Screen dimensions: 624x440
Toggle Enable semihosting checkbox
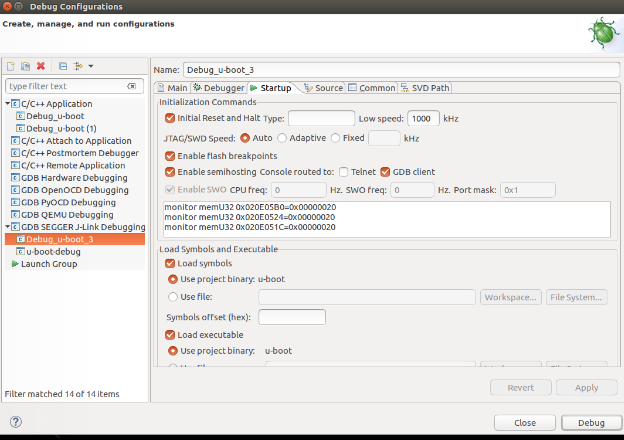pyautogui.click(x=170, y=172)
